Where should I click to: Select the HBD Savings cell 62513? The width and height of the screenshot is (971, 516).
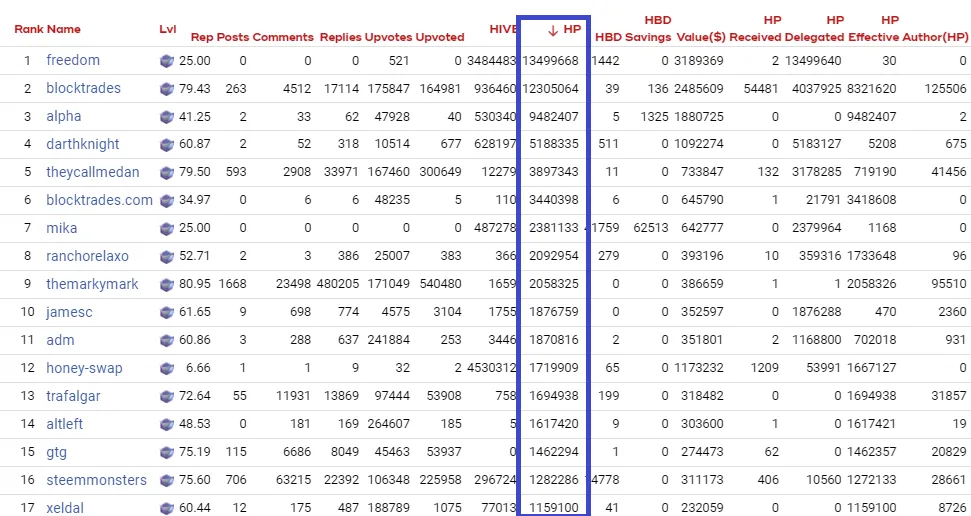point(651,229)
